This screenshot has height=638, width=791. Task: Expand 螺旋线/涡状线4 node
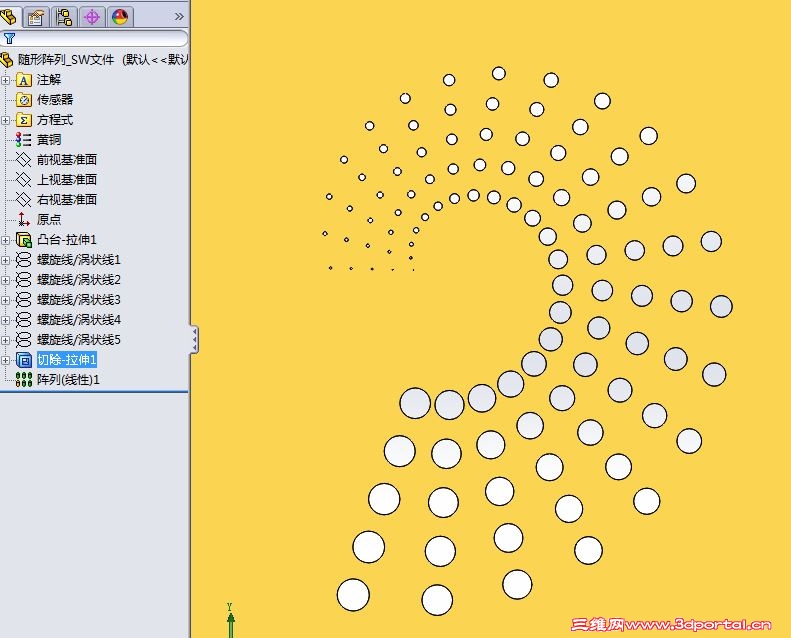coord(6,320)
